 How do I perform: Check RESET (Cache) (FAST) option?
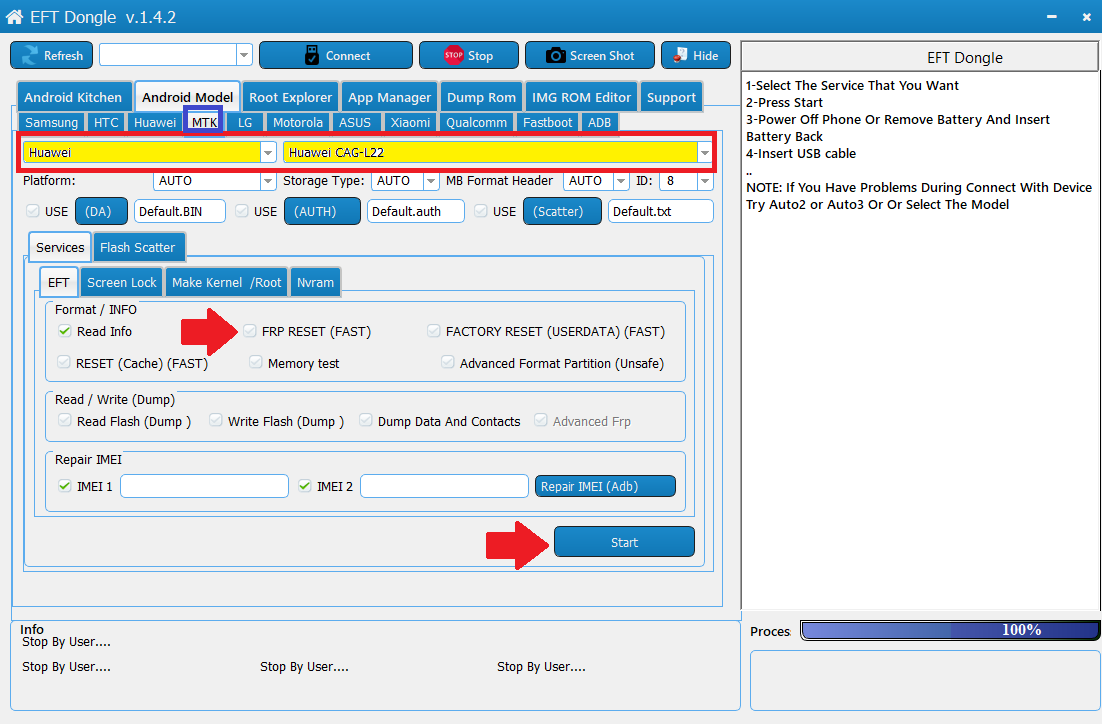point(64,362)
